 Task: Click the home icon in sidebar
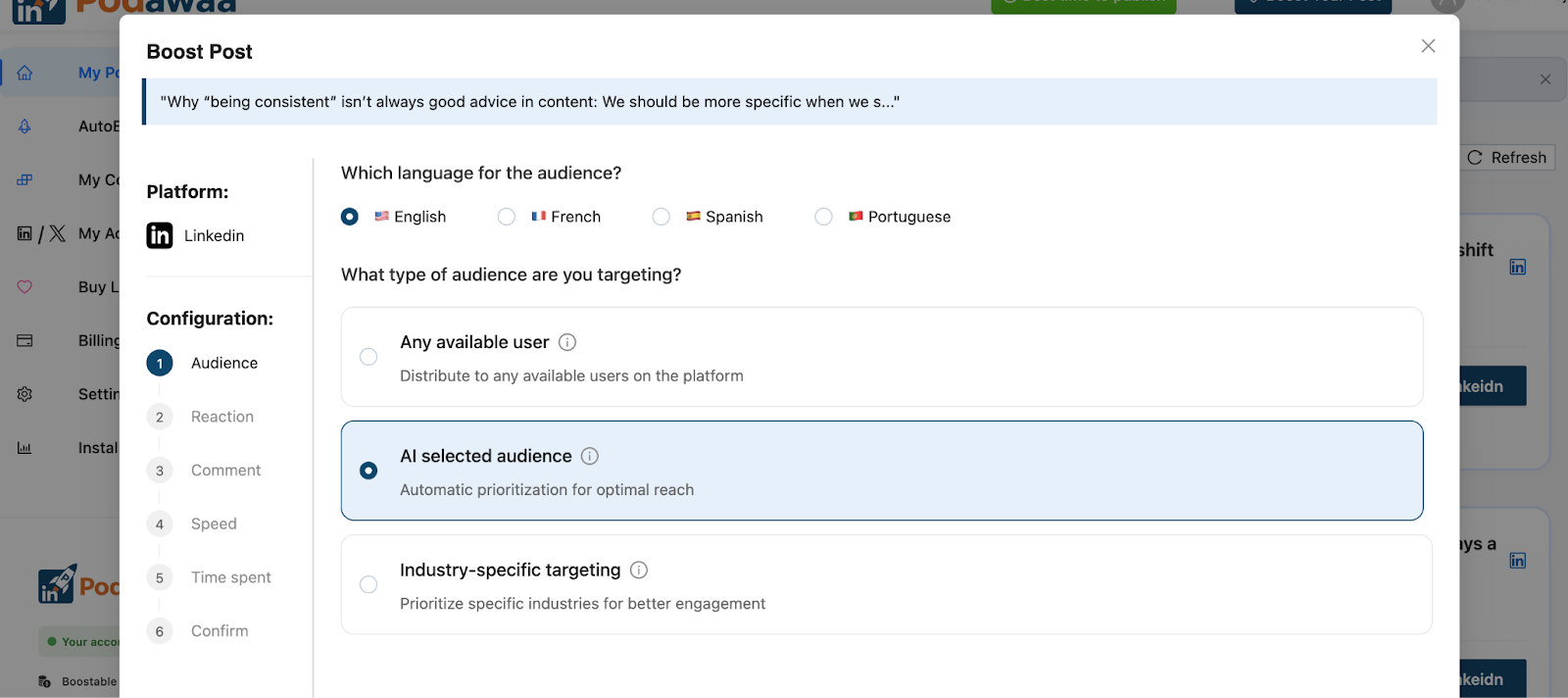point(24,73)
